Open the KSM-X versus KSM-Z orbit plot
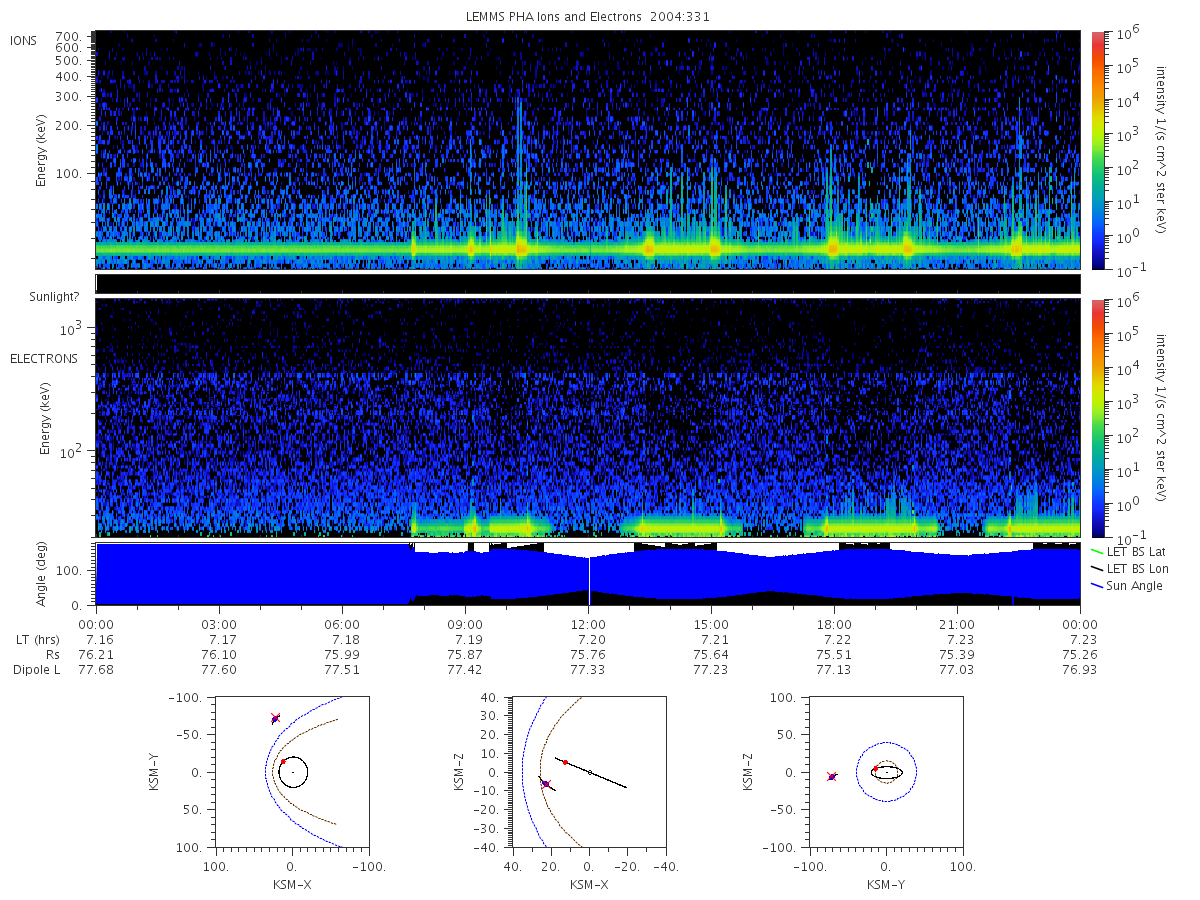 tap(589, 772)
